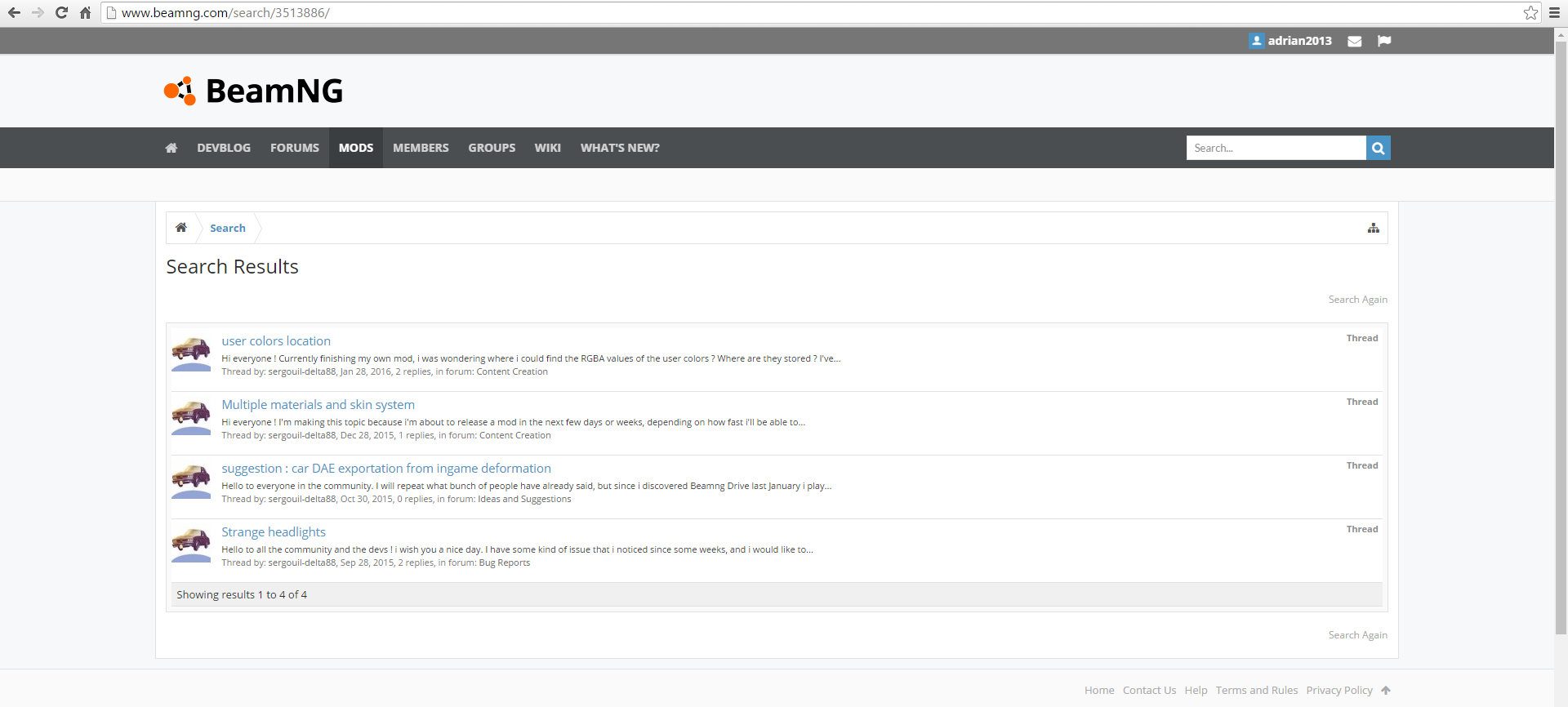
Task: Click sergouil-delta88 in the Jan 28, 2016 row
Action: (302, 371)
